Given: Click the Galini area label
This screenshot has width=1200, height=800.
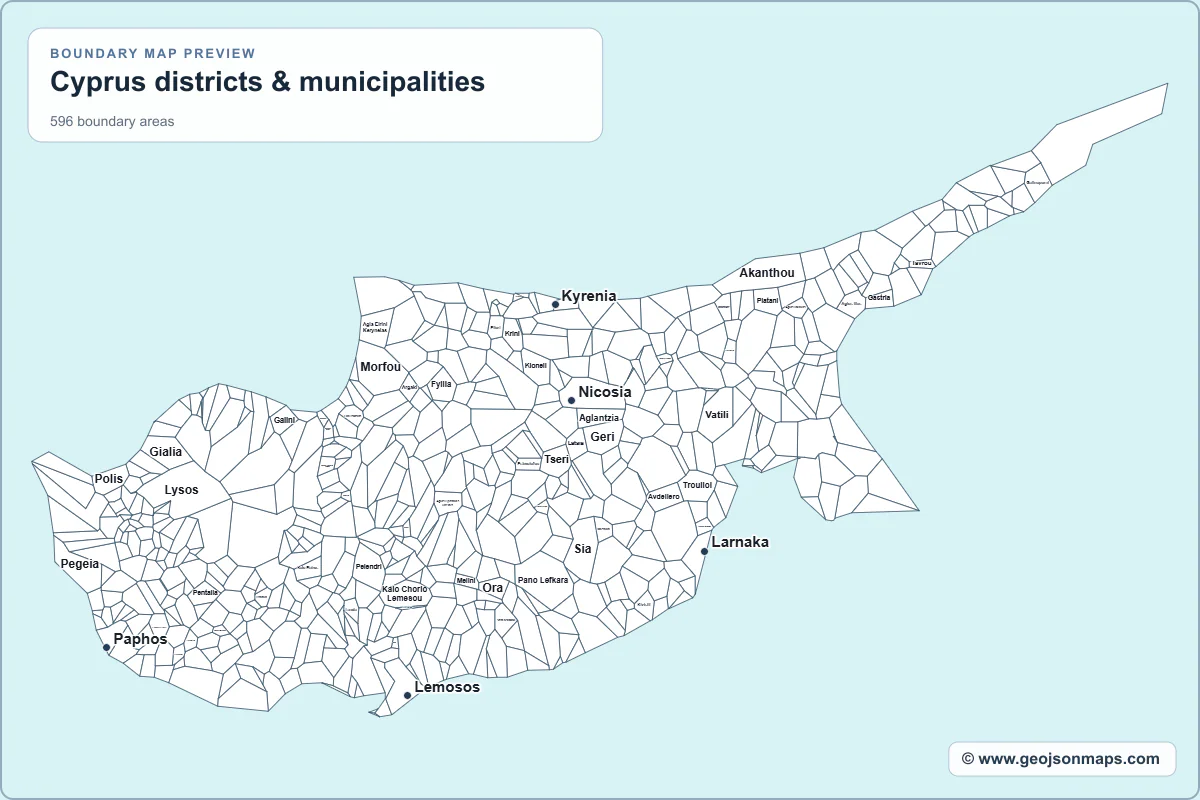Looking at the screenshot, I should tap(285, 420).
